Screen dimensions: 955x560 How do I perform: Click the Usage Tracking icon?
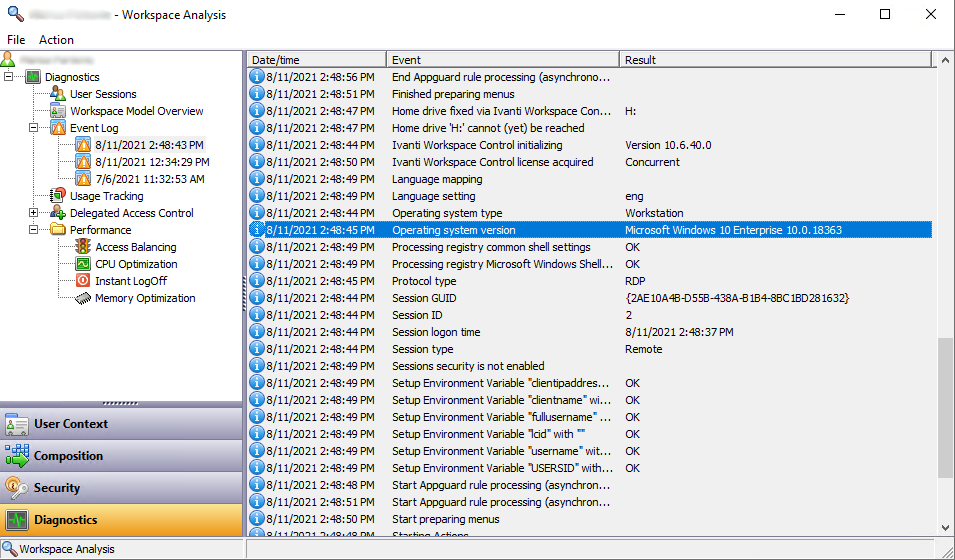tap(58, 196)
